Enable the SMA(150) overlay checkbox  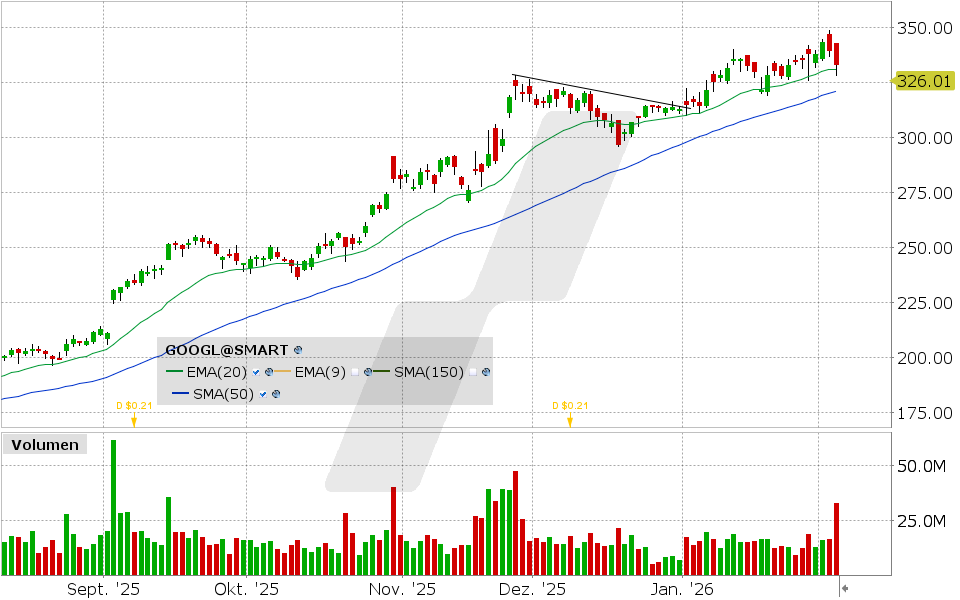point(472,372)
